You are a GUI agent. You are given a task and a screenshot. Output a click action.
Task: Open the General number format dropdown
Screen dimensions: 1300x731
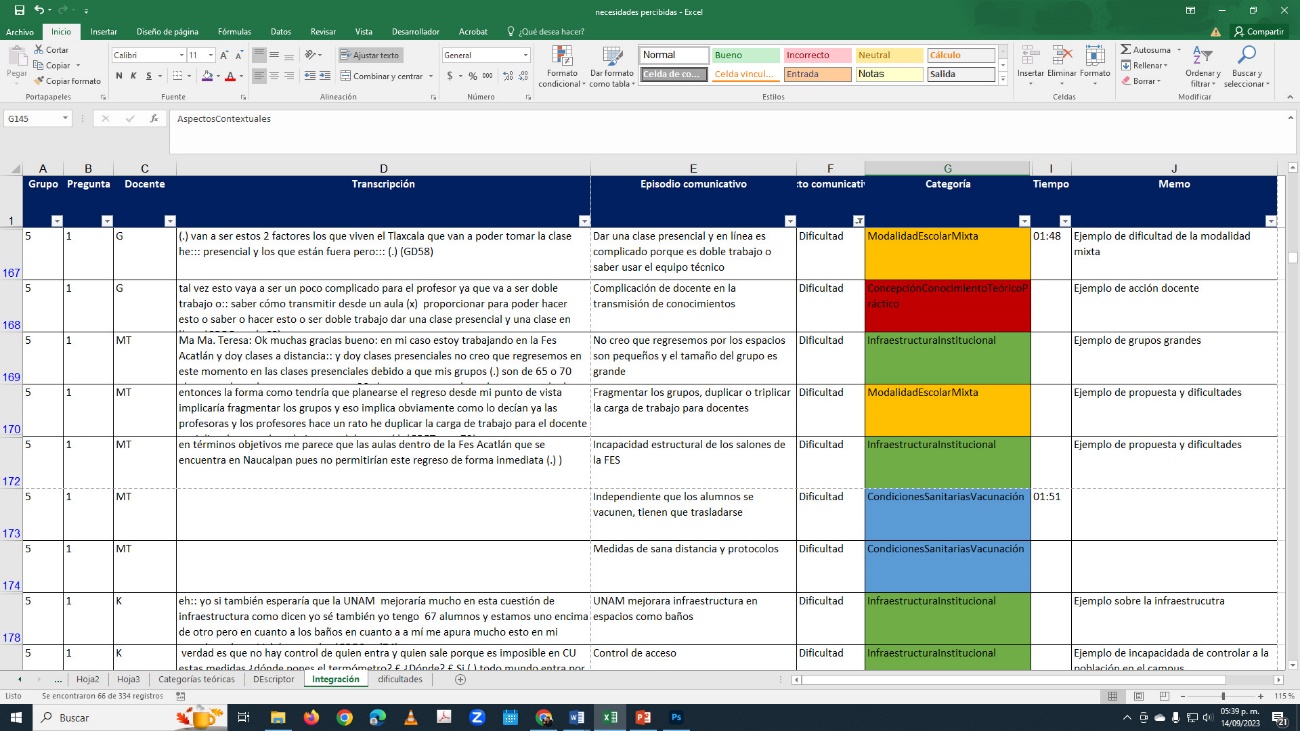coord(526,55)
